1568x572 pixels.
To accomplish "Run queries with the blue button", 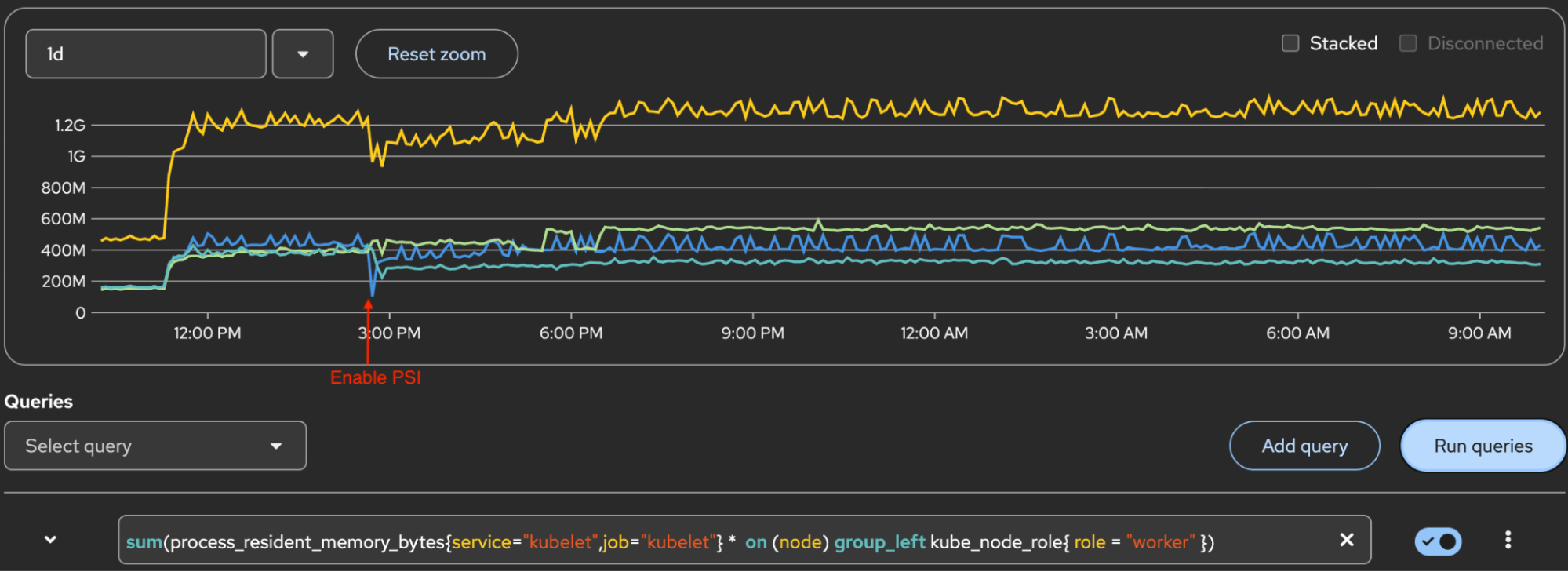I will tap(1483, 446).
